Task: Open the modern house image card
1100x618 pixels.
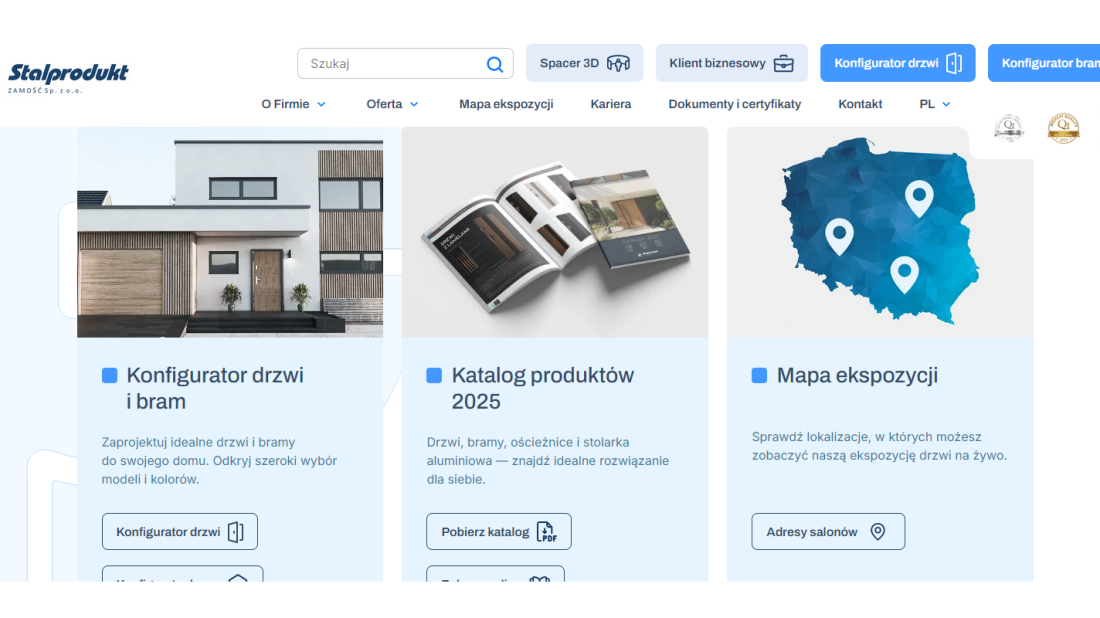Action: [230, 232]
